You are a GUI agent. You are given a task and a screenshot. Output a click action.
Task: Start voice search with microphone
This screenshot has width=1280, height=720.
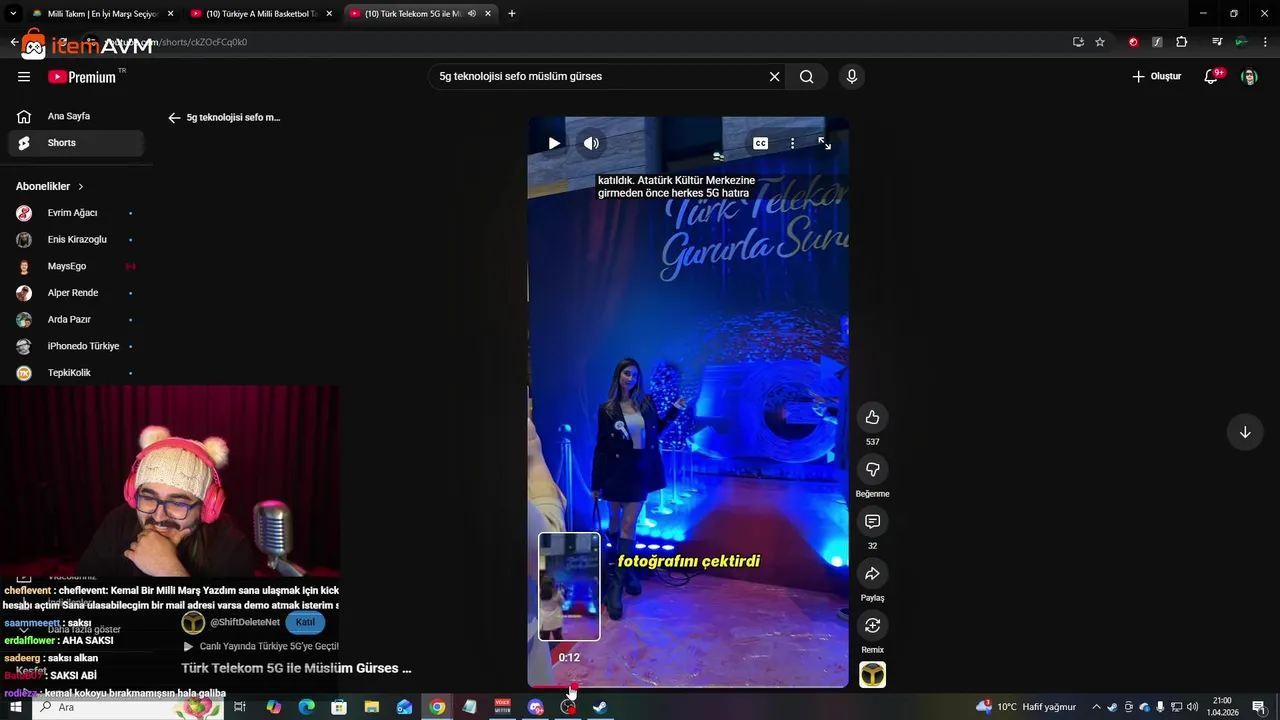click(x=851, y=76)
